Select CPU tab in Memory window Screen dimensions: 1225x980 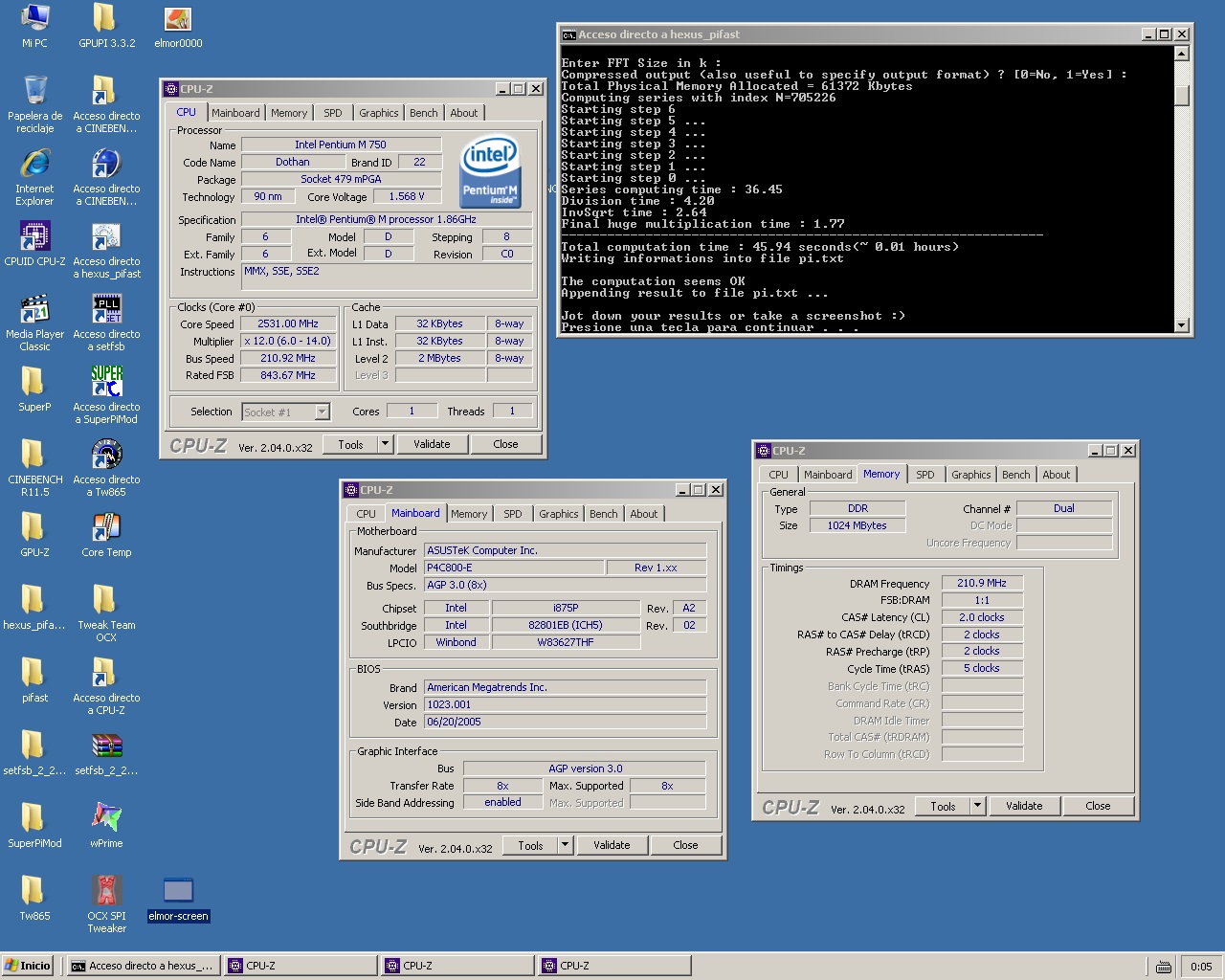point(778,475)
